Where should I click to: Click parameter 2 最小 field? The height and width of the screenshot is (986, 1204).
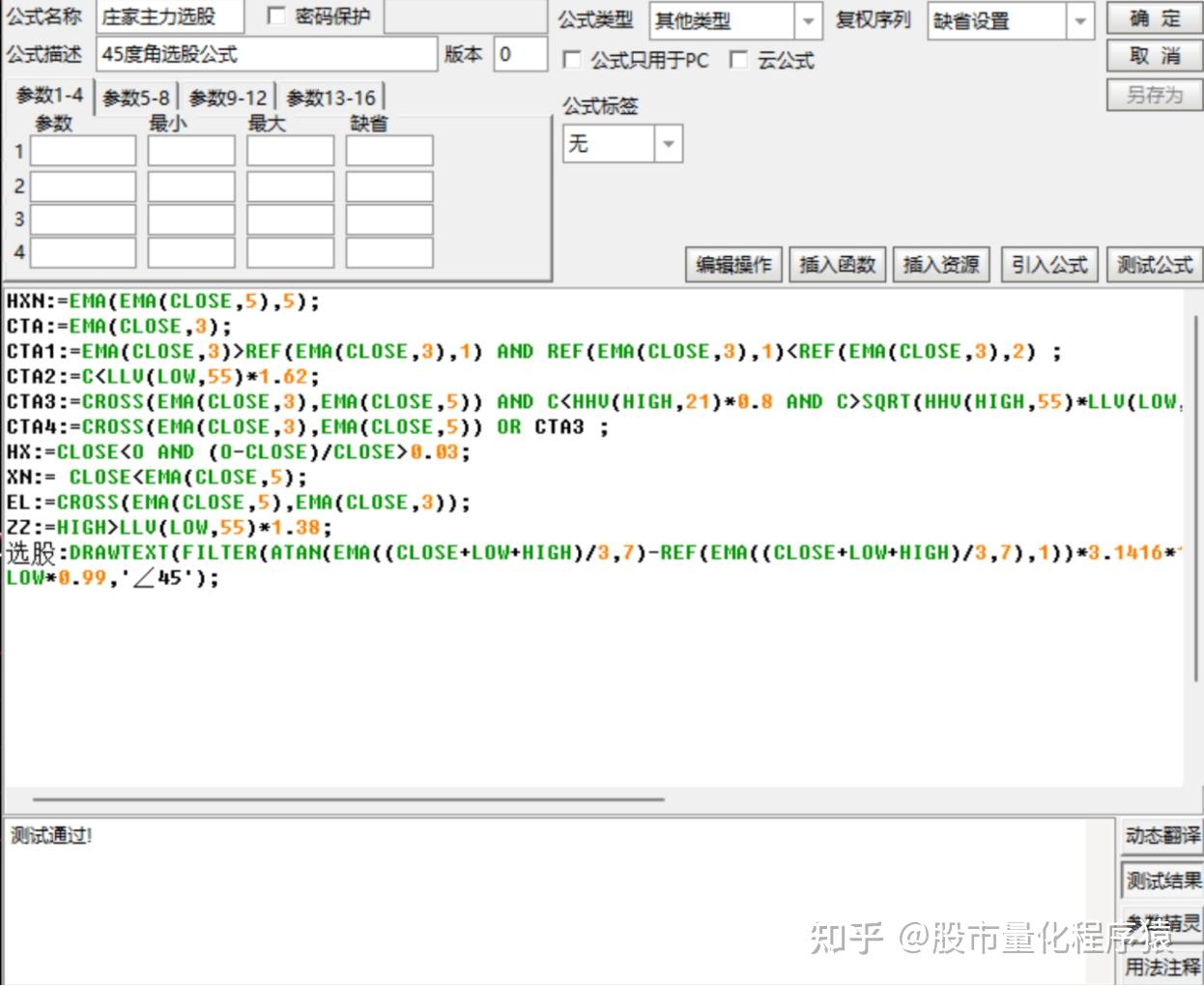coord(191,187)
